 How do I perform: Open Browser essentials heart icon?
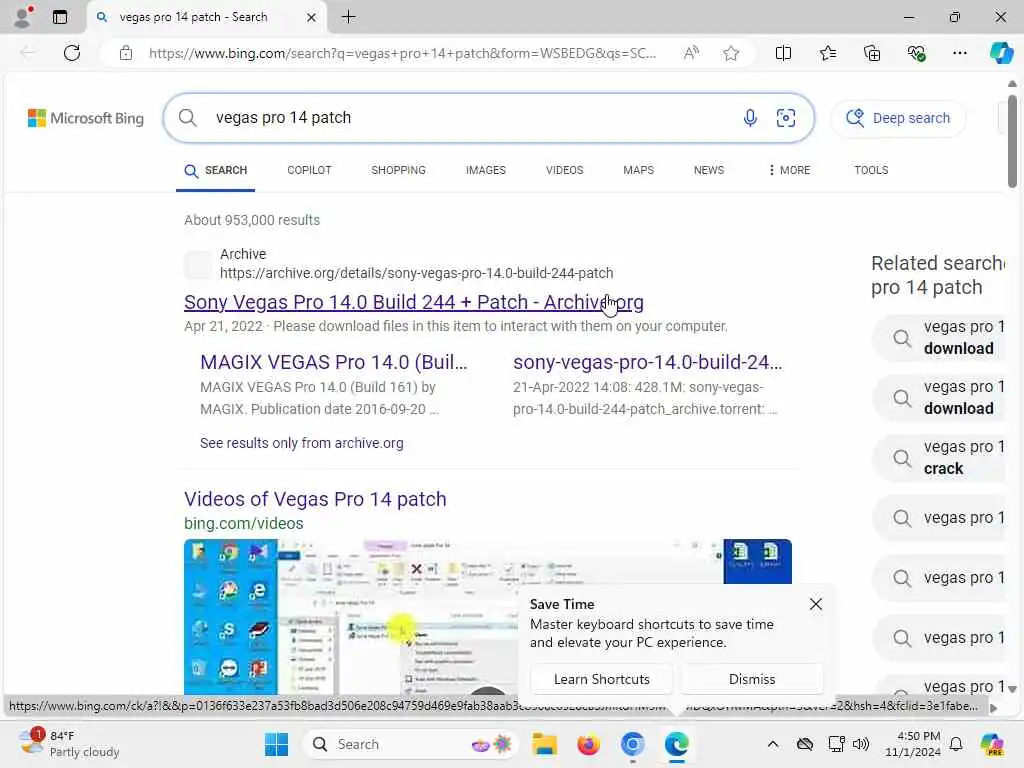pos(916,53)
